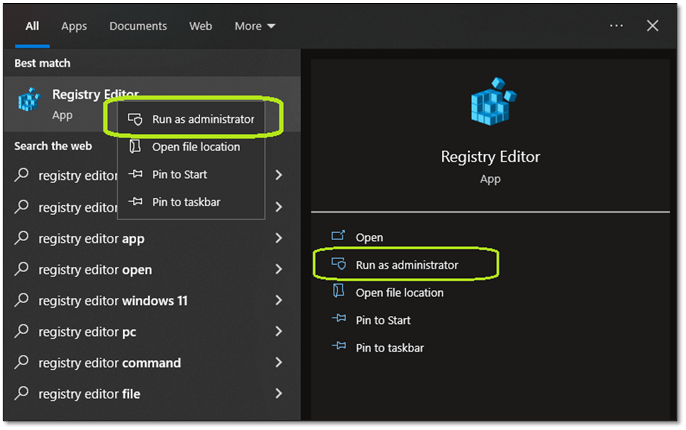The image size is (686, 430).
Task: Open the Documents tab
Action: point(138,26)
